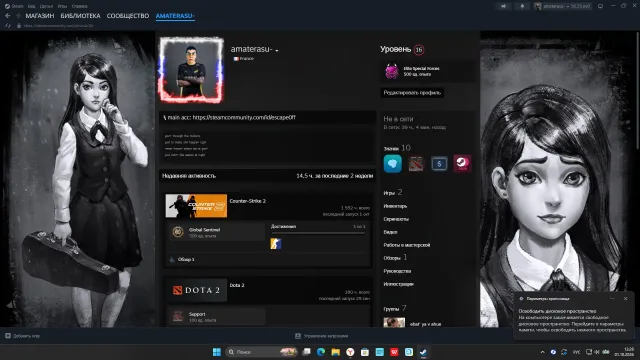The height and width of the screenshot is (360, 640).
Task: Click the Elite Special Forces featured badge icon
Action: (392, 71)
